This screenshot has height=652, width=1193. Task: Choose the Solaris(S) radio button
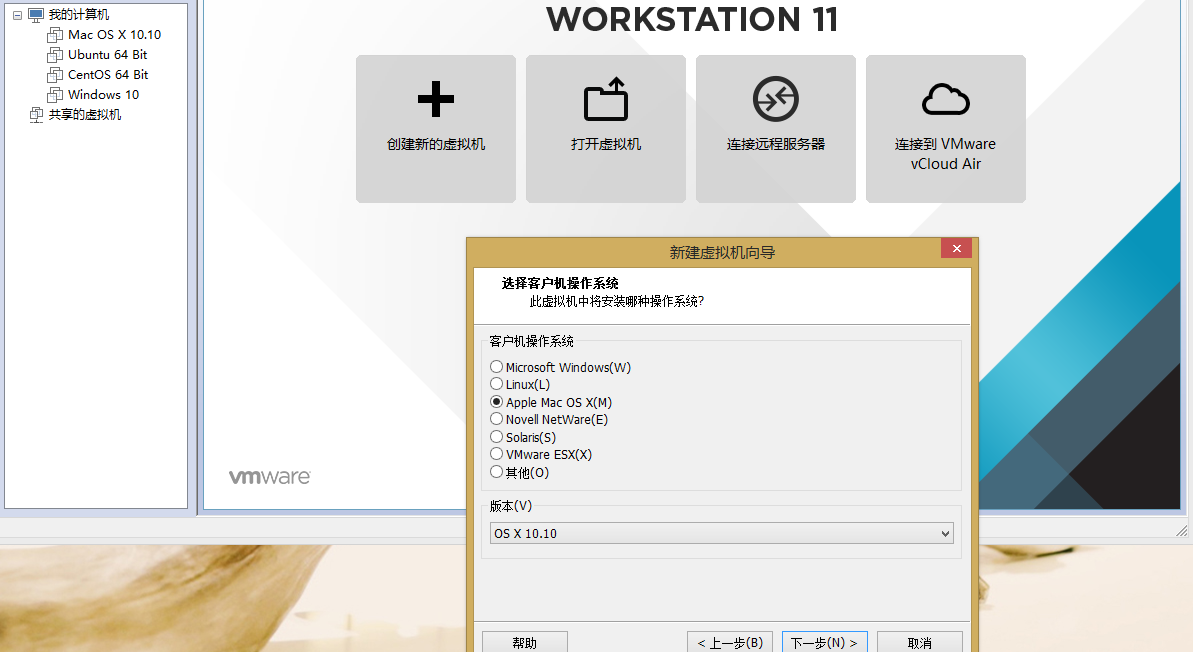point(497,437)
